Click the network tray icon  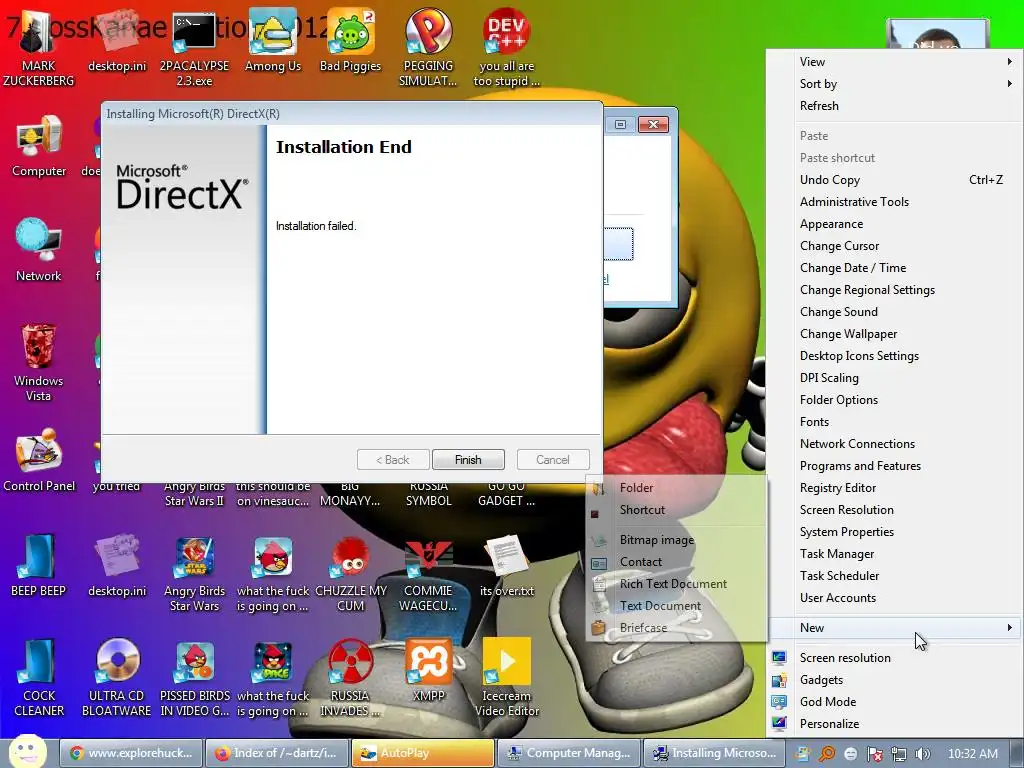[x=899, y=754]
